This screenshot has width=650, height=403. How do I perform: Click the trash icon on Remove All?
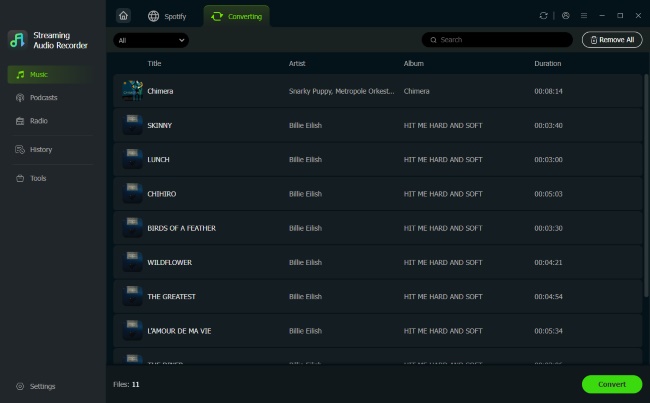coord(594,40)
